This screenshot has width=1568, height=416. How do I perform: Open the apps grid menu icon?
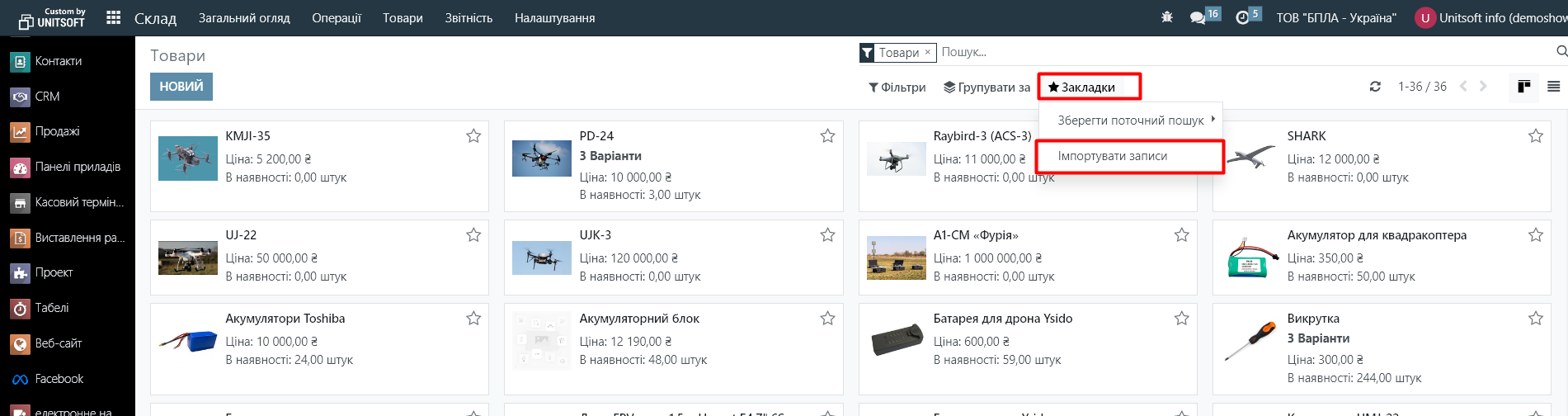[x=114, y=17]
